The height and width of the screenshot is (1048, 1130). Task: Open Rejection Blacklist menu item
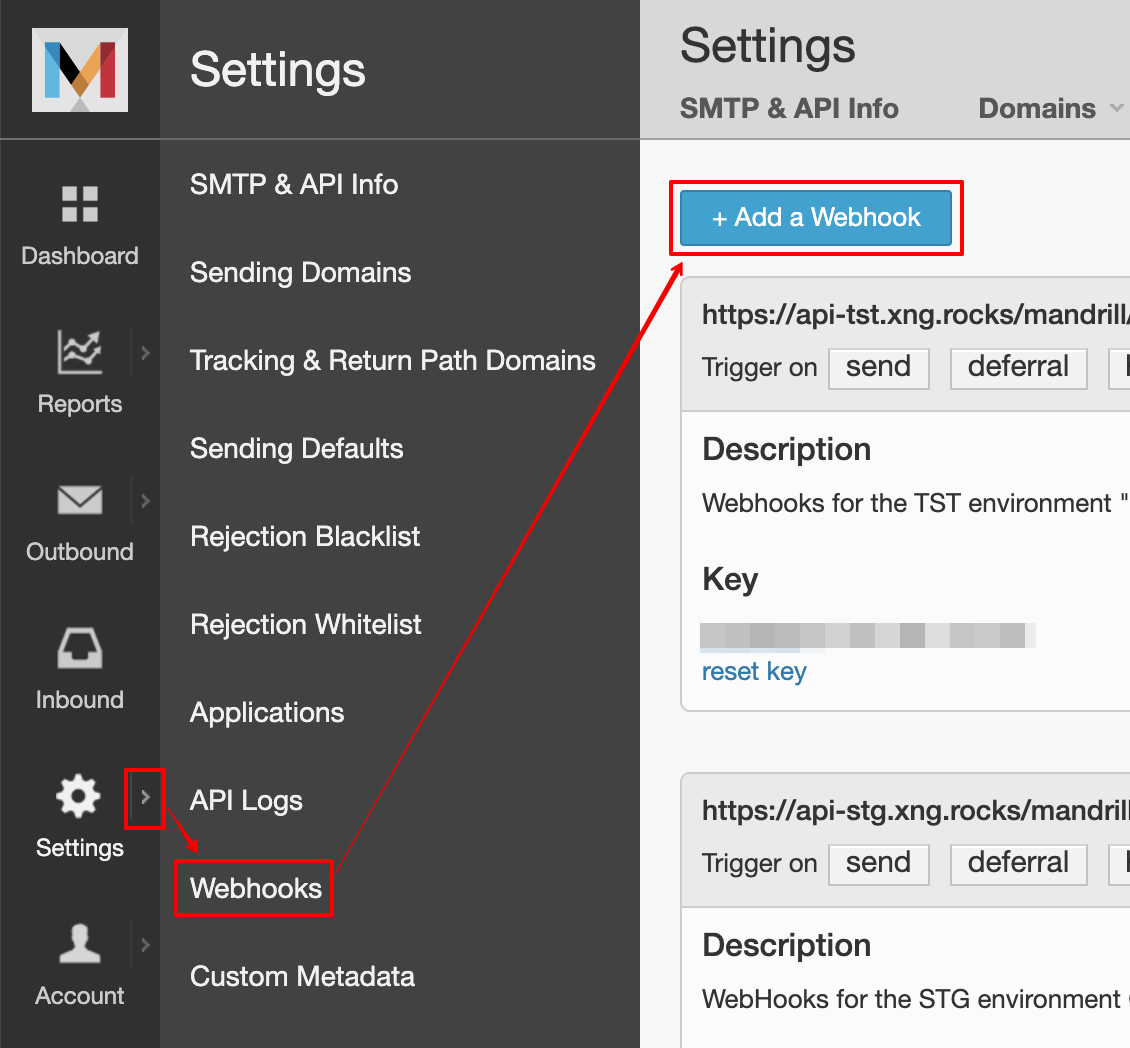(305, 536)
